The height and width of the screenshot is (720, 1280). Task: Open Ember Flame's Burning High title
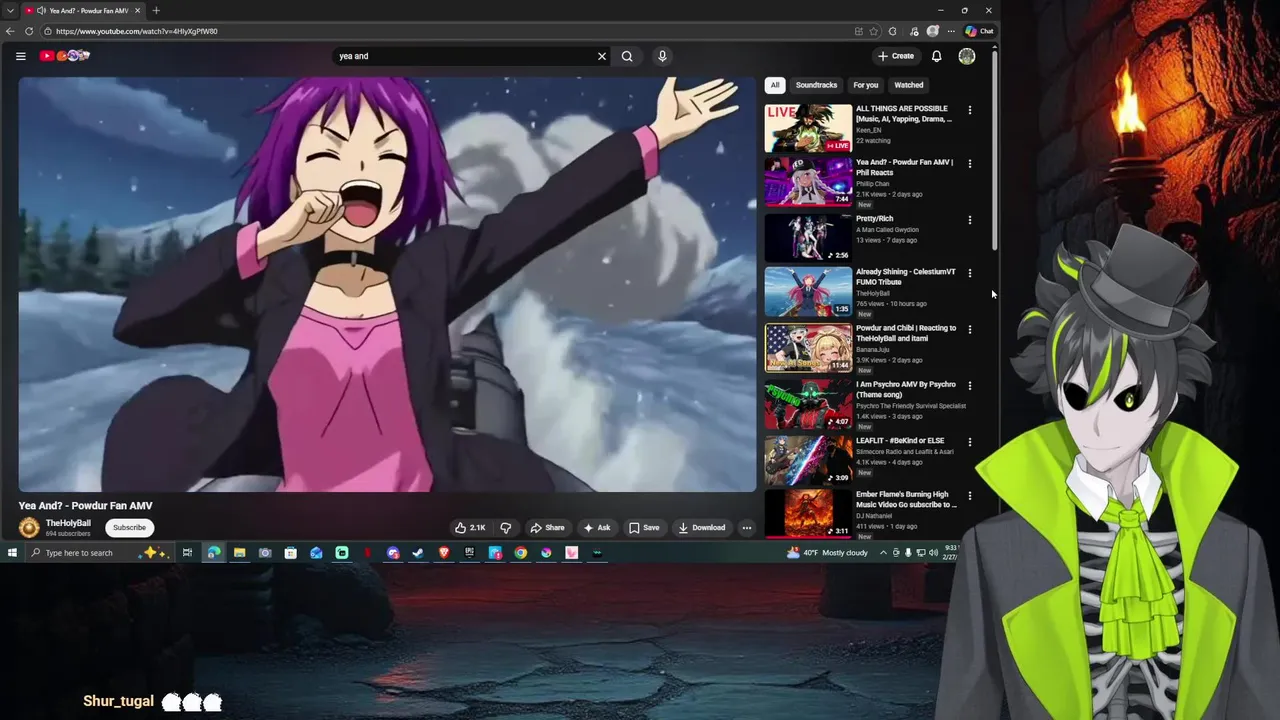[x=906, y=499]
